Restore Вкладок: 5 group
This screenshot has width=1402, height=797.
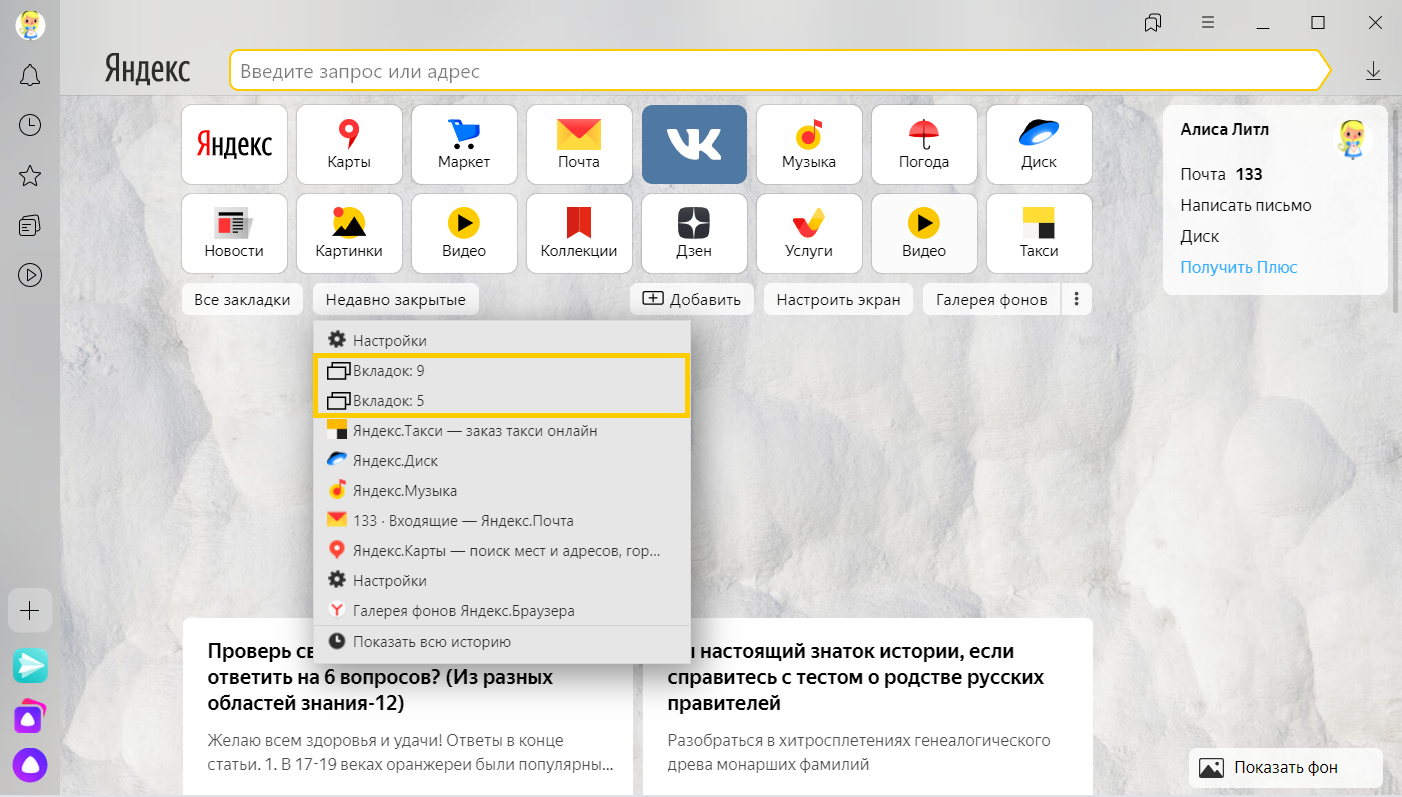(502, 401)
